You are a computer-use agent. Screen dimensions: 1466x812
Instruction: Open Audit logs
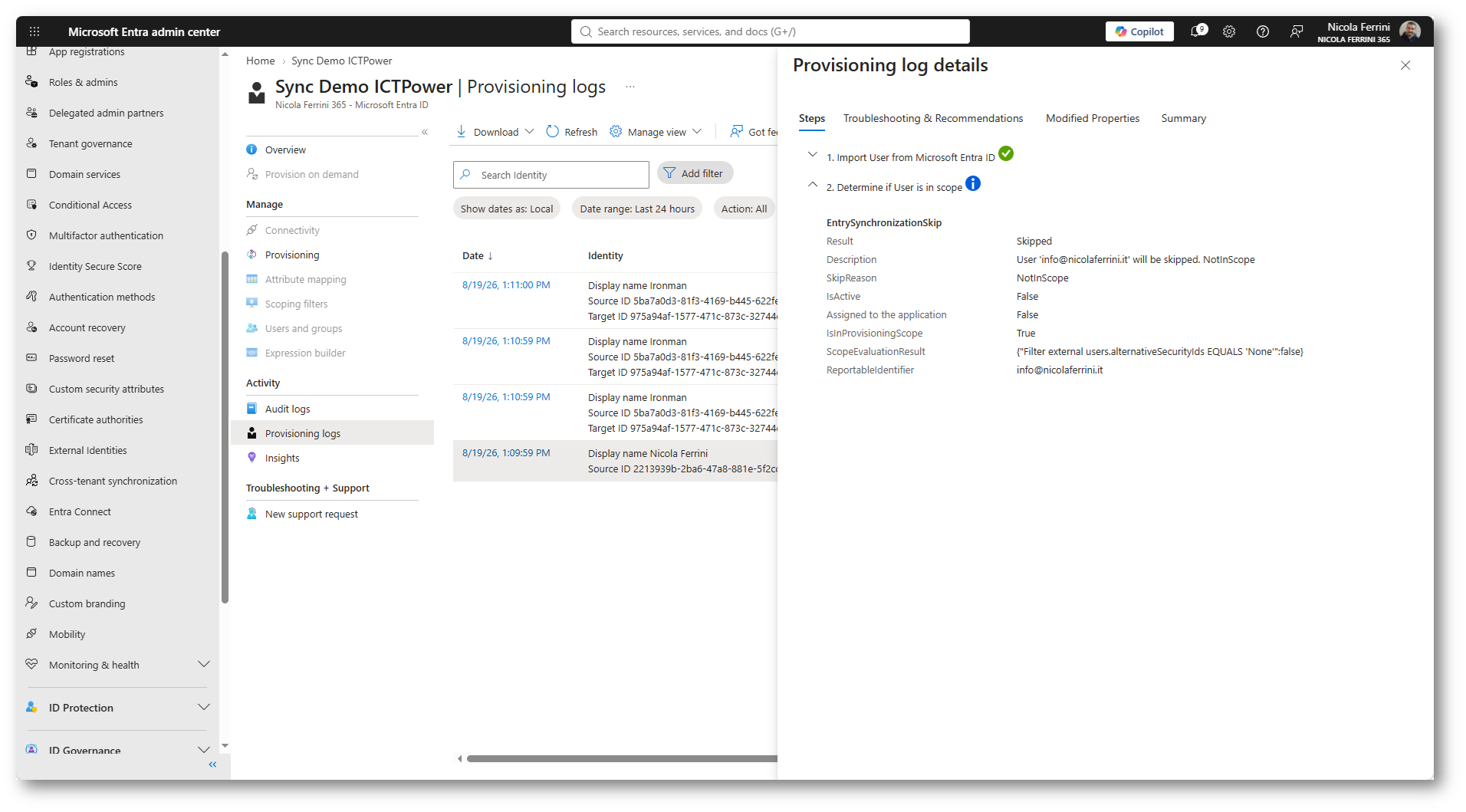click(x=288, y=409)
